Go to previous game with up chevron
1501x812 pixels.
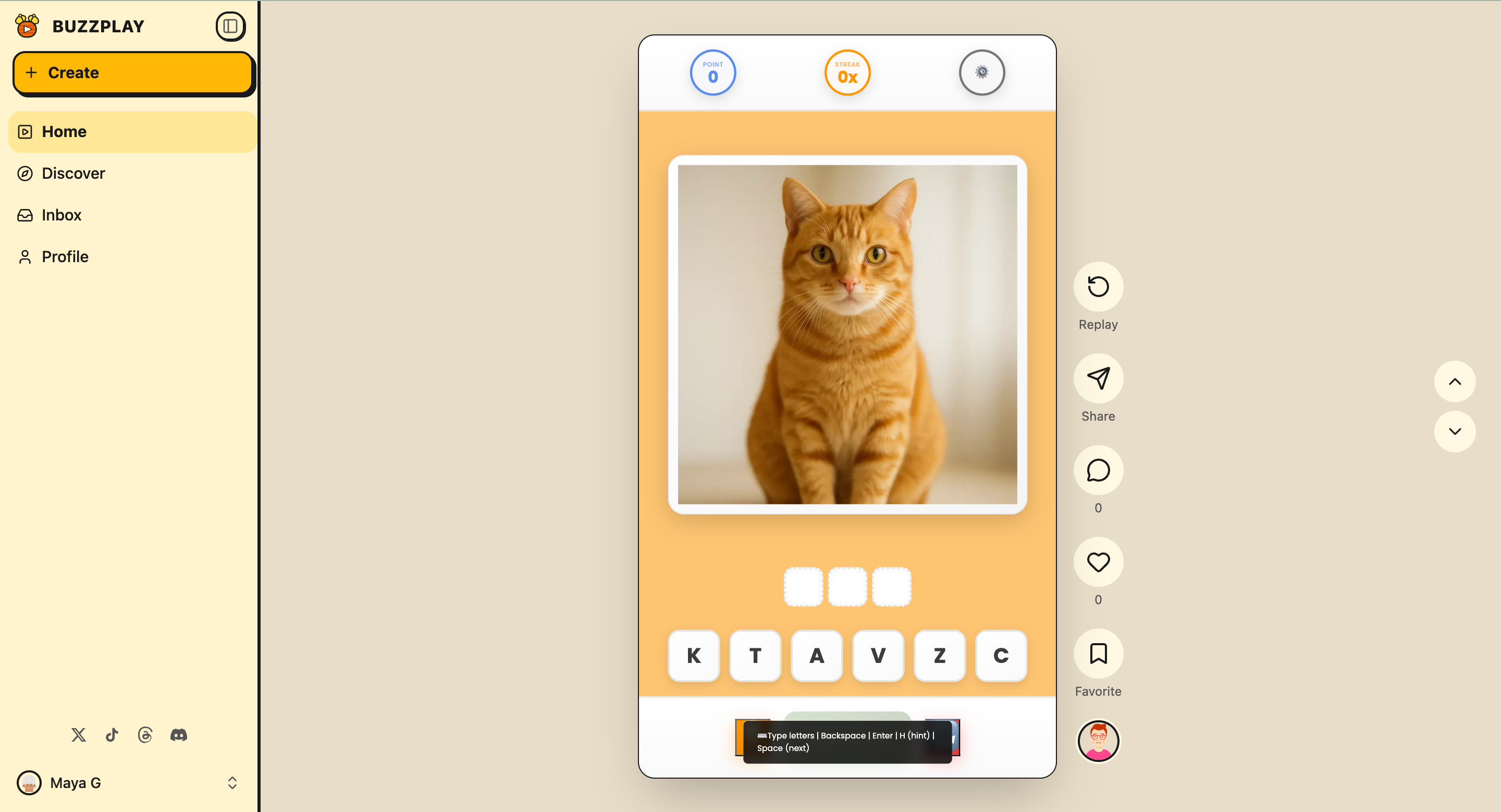[x=1455, y=382]
